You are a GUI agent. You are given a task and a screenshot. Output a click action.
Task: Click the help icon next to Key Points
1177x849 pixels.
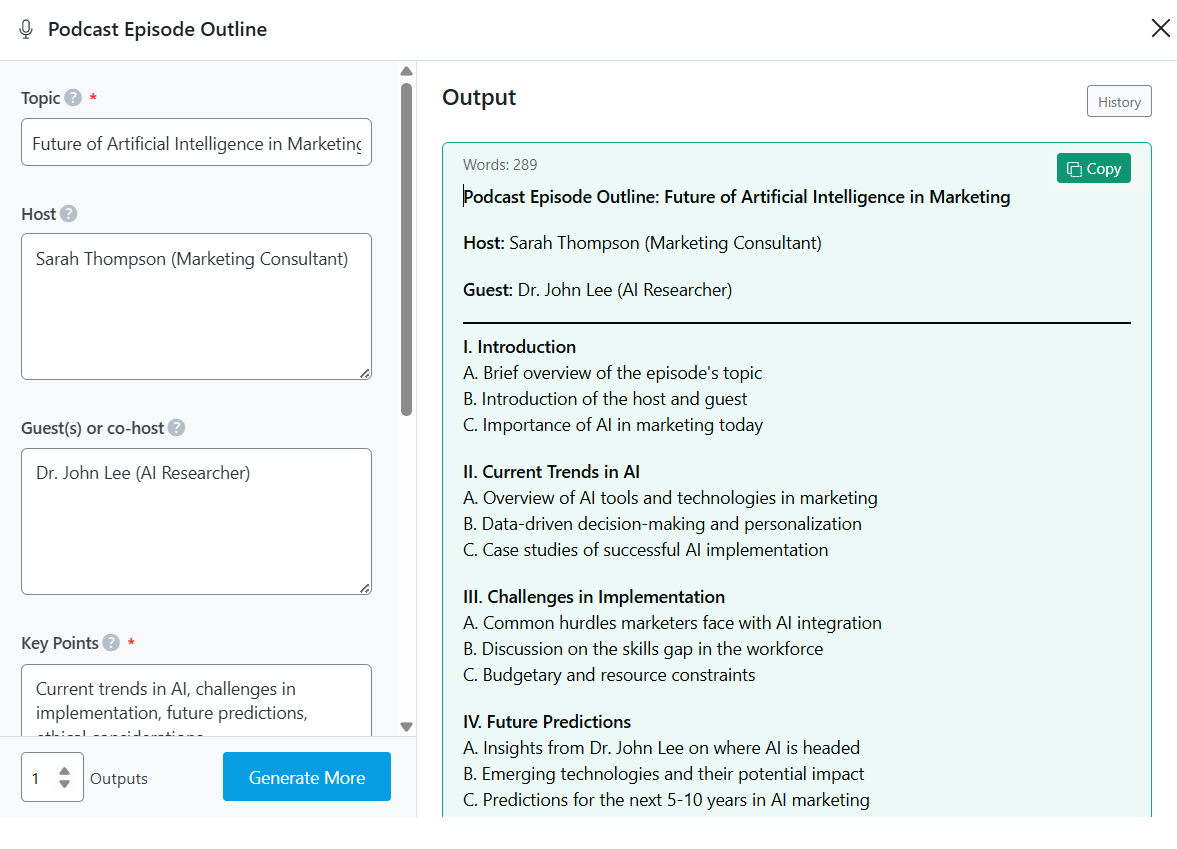tap(111, 643)
